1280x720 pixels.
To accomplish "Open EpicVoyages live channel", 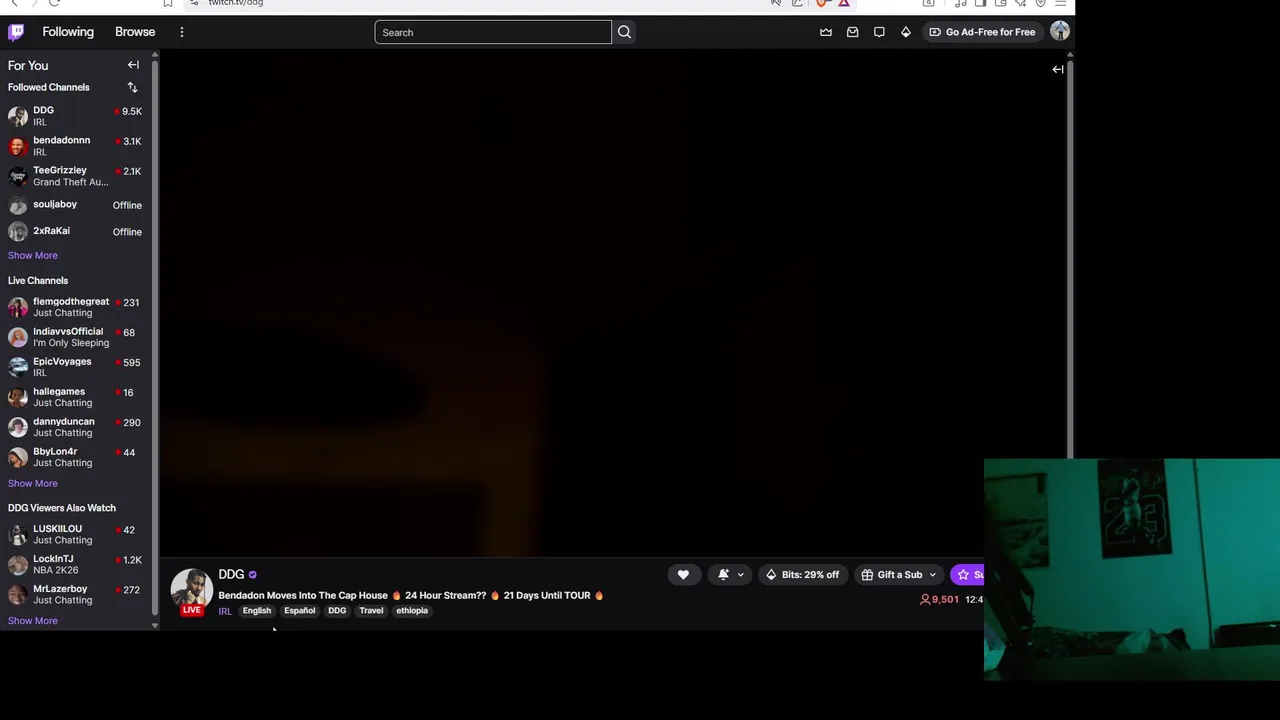I will (76, 367).
